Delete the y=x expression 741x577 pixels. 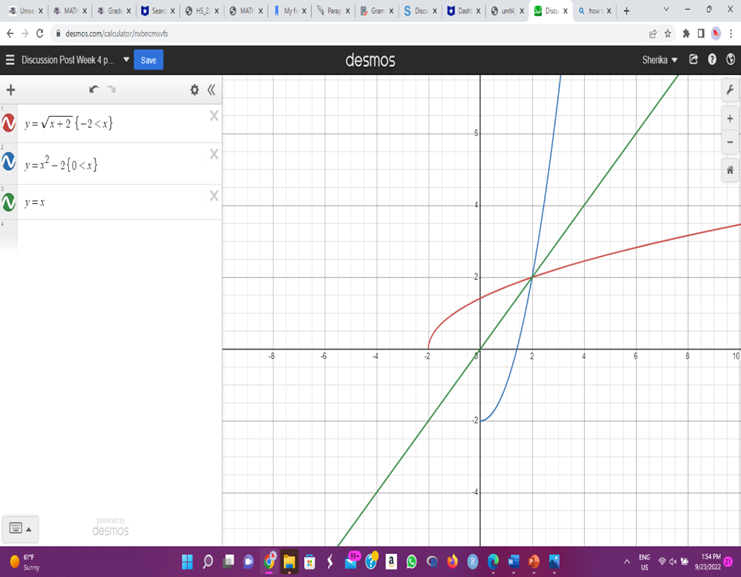(x=214, y=196)
